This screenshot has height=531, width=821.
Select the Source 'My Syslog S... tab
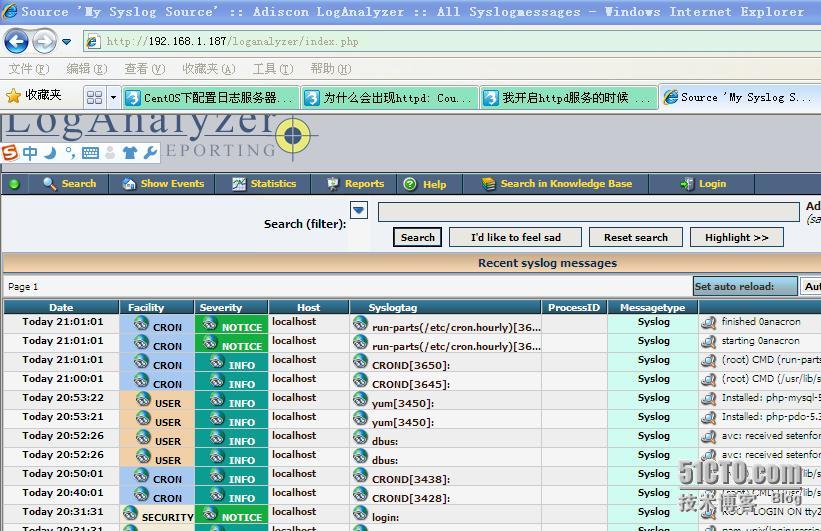[740, 97]
